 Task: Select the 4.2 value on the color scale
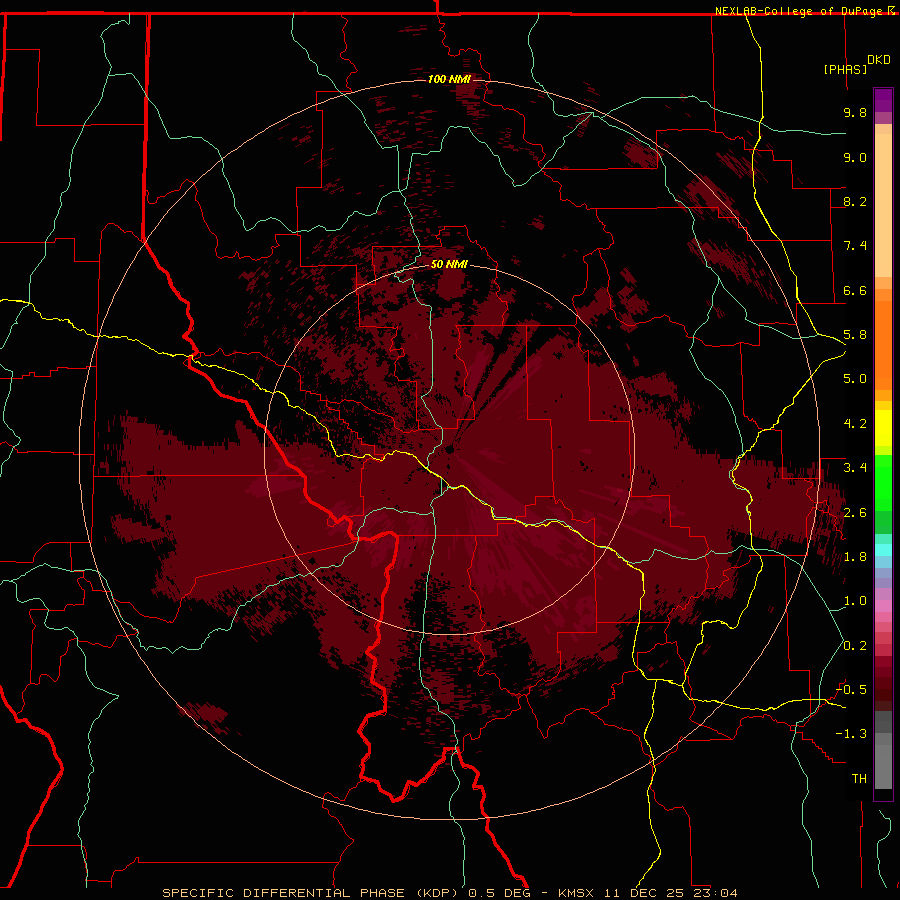(x=855, y=424)
